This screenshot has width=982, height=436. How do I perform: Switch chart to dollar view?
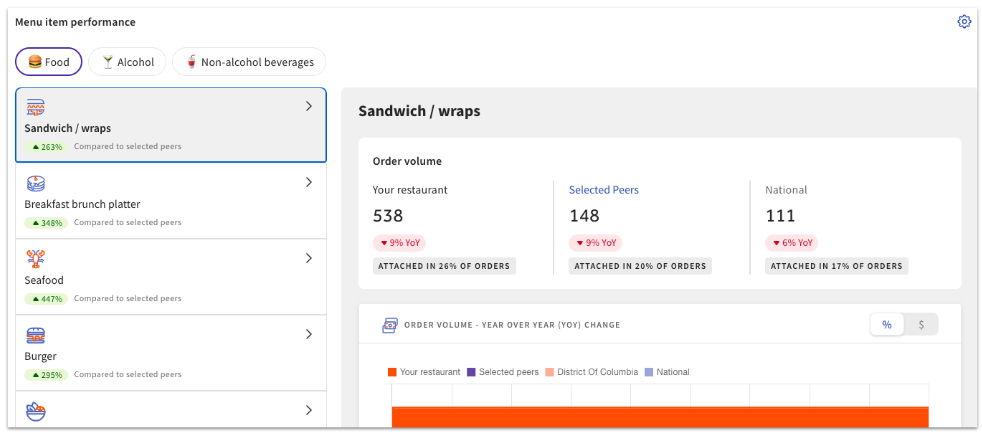coord(921,325)
